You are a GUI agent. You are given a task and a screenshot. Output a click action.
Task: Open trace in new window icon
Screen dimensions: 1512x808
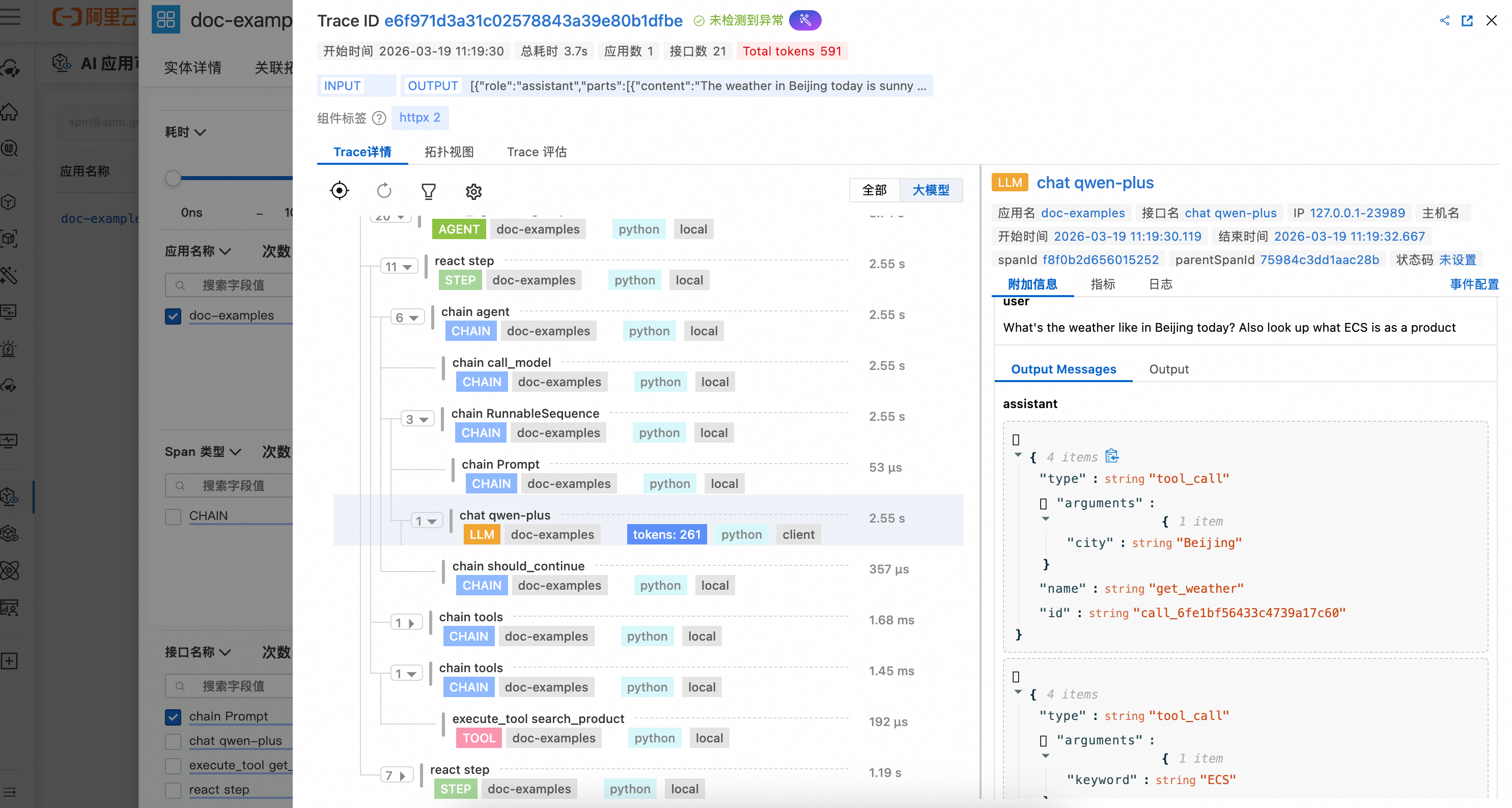[x=1467, y=21]
